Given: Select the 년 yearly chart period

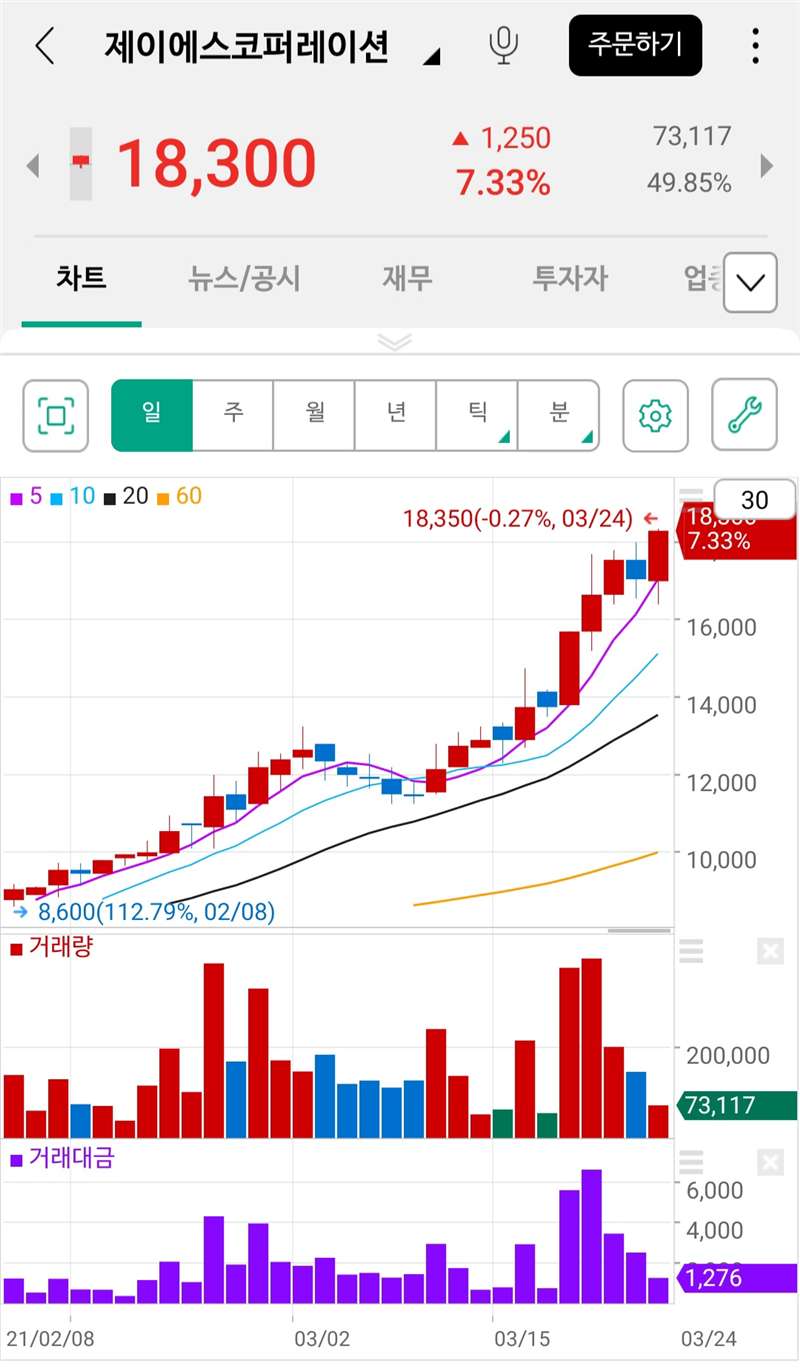Looking at the screenshot, I should pos(396,415).
